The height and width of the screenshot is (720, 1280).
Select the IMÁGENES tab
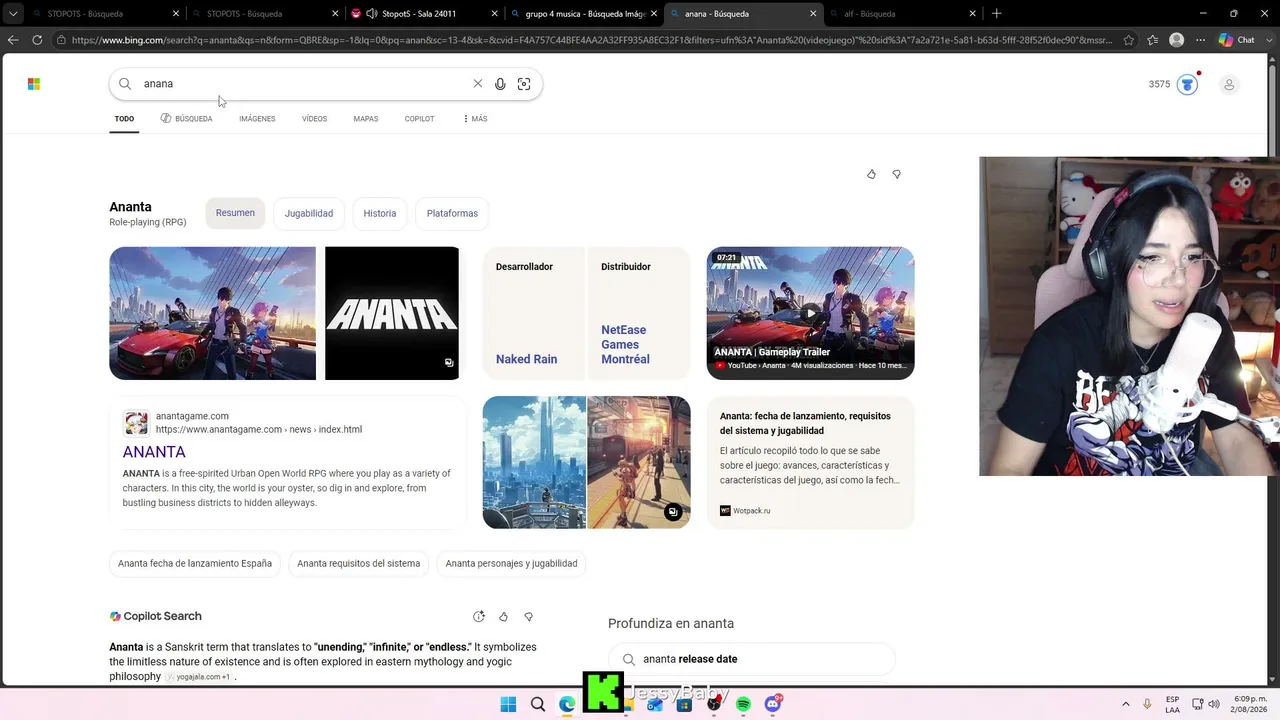point(257,119)
